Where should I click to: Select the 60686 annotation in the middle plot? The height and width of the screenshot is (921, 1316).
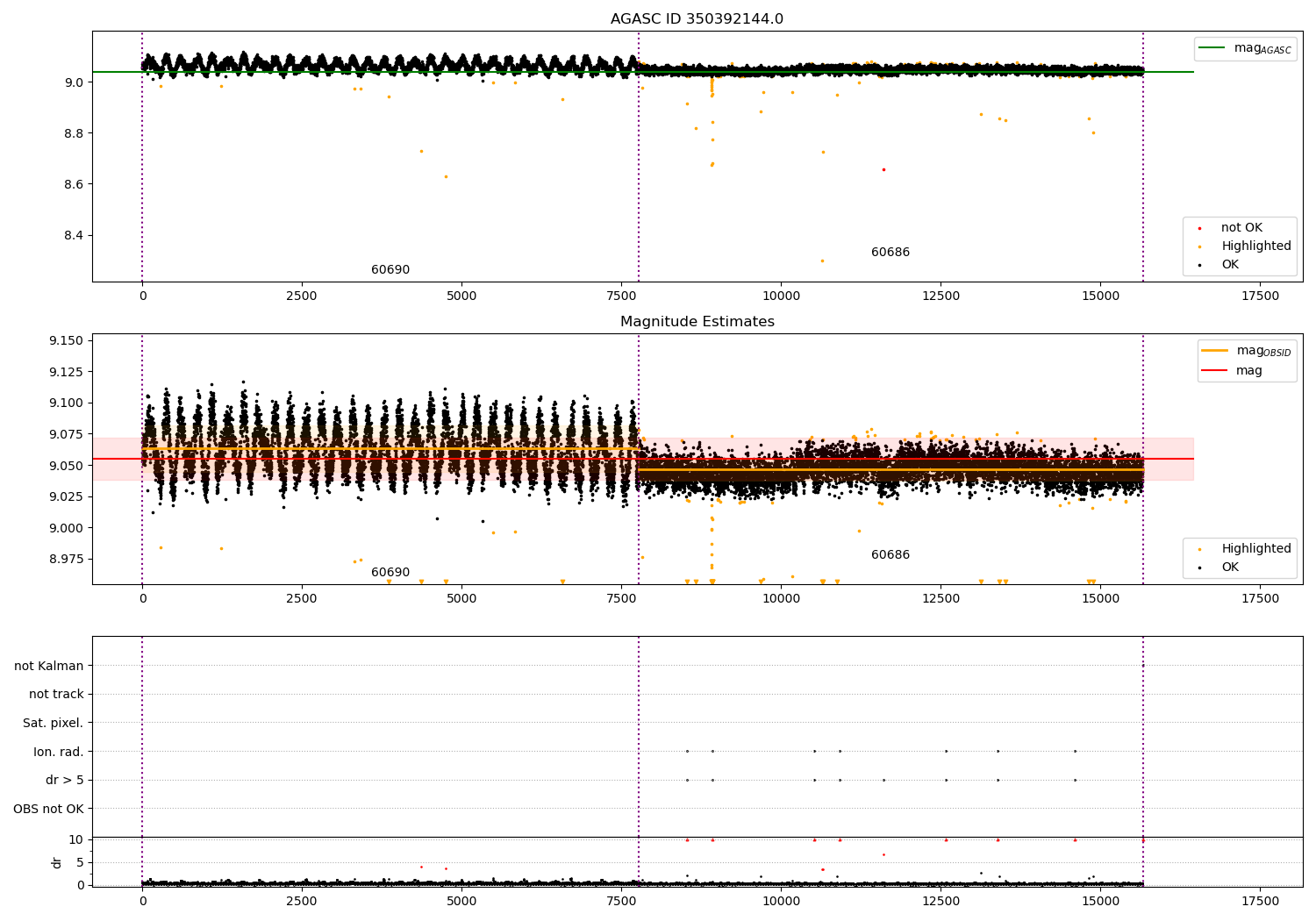click(890, 555)
